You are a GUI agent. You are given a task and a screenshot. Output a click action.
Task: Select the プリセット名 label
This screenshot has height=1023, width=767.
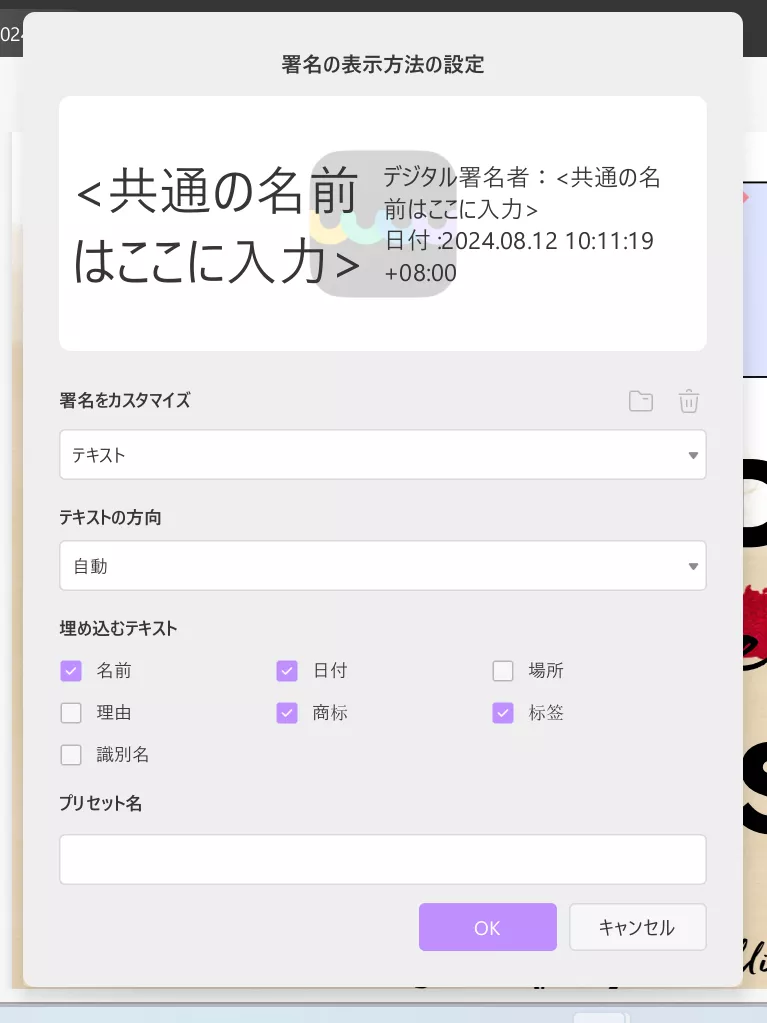tap(100, 803)
